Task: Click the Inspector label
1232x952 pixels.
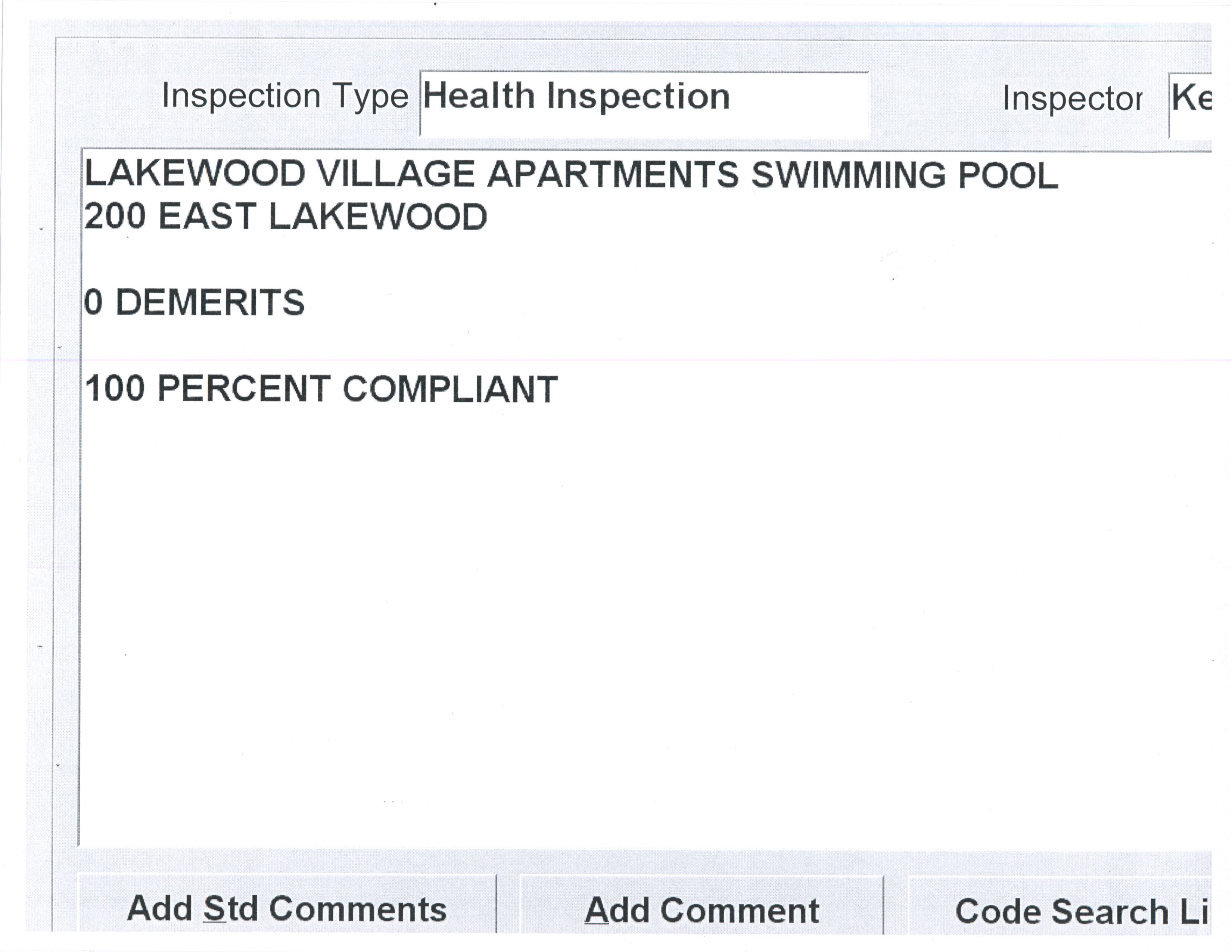Action: [x=1072, y=99]
